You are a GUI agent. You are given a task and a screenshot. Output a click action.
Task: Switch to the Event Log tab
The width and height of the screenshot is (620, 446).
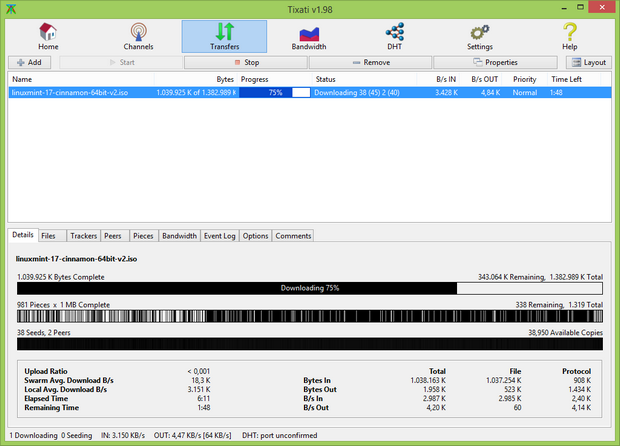point(219,236)
